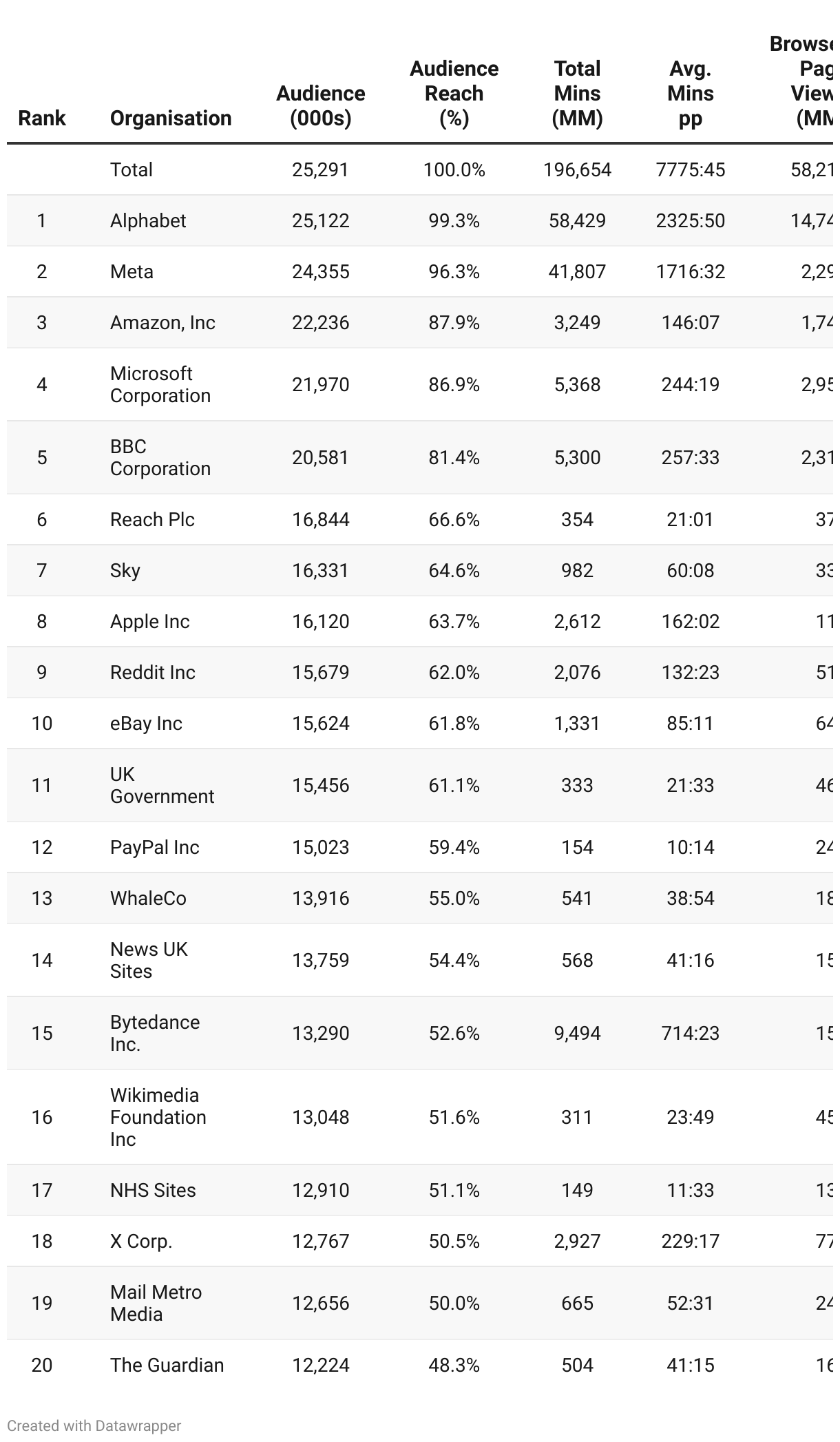Select Bytedance Inc. total minutes value
This screenshot has width=840, height=1442.
[577, 1033]
